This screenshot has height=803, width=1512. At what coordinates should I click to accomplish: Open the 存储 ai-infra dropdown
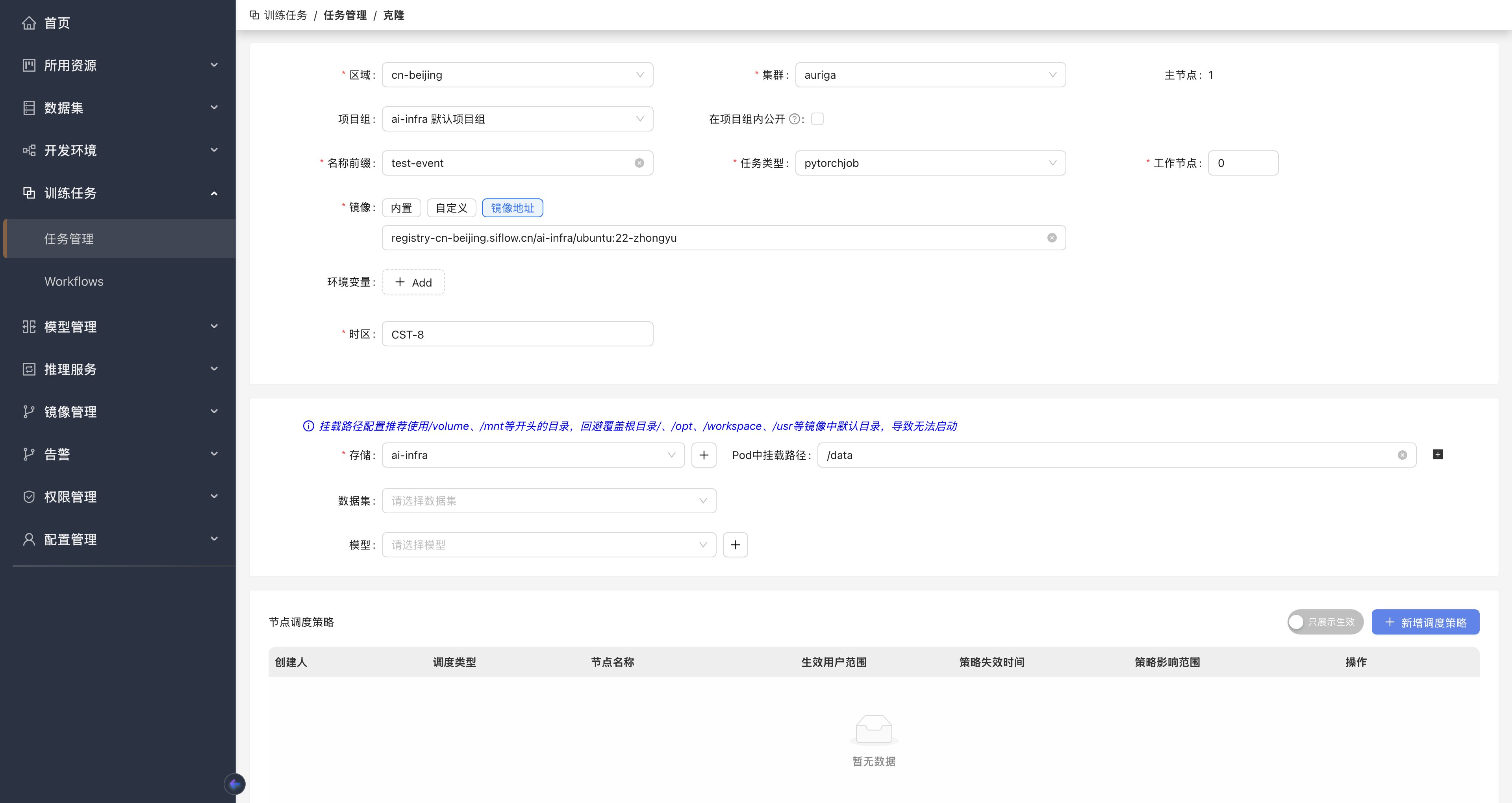coord(534,455)
